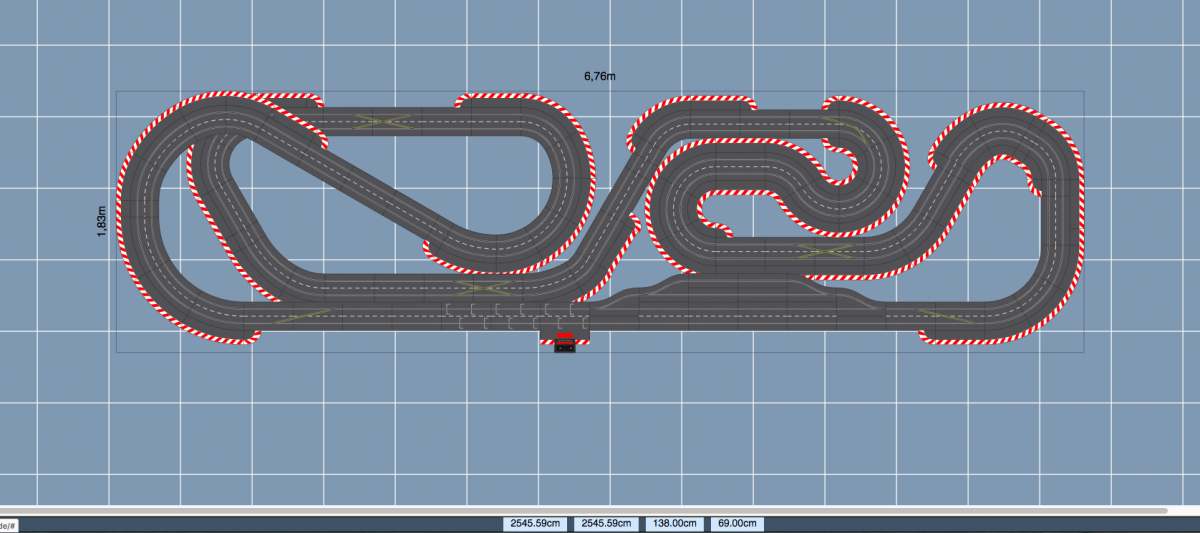The width and height of the screenshot is (1200, 533).
Task: Click the 1,83m layout height label
Action: tap(102, 221)
